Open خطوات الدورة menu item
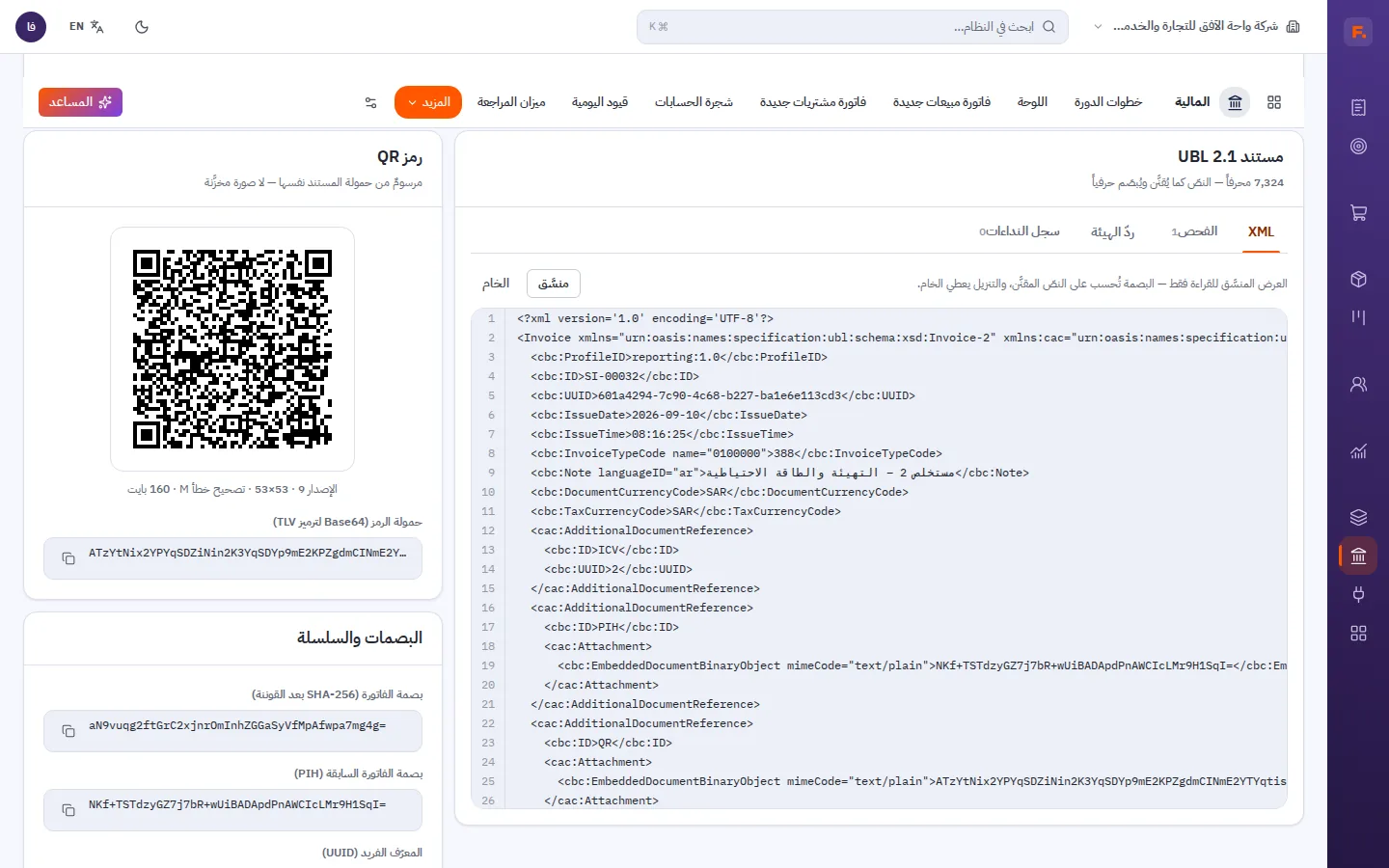The image size is (1389, 868). tap(1107, 102)
